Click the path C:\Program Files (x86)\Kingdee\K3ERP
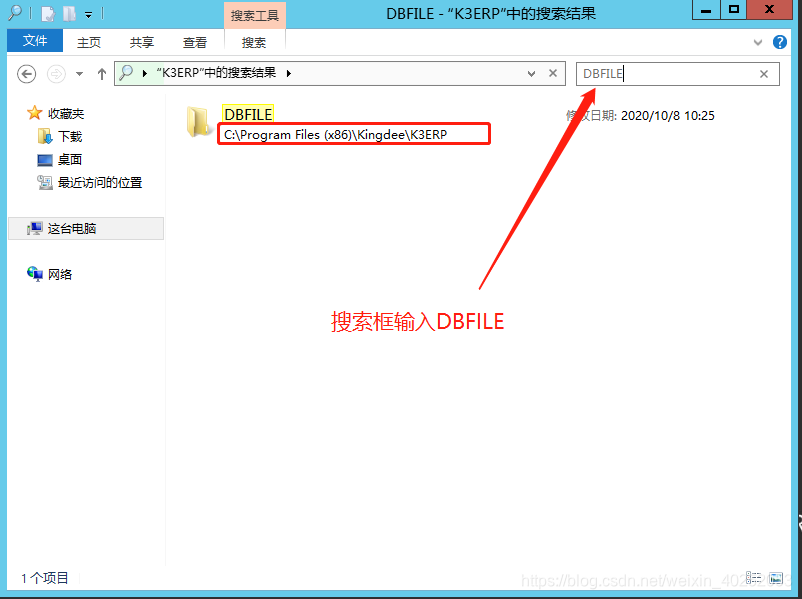The width and height of the screenshot is (802, 599). coord(336,135)
